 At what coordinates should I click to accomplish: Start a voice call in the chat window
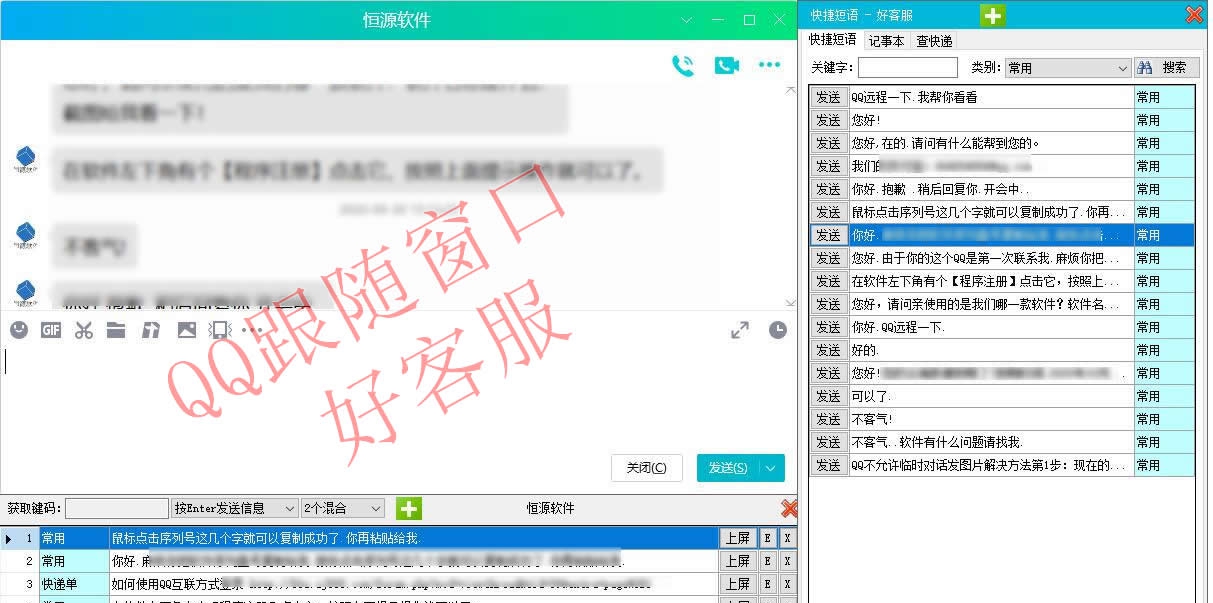[683, 66]
